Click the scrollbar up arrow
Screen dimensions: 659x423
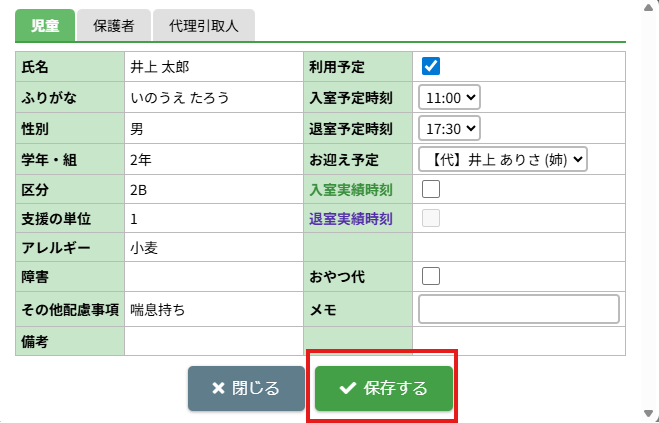point(648,6)
